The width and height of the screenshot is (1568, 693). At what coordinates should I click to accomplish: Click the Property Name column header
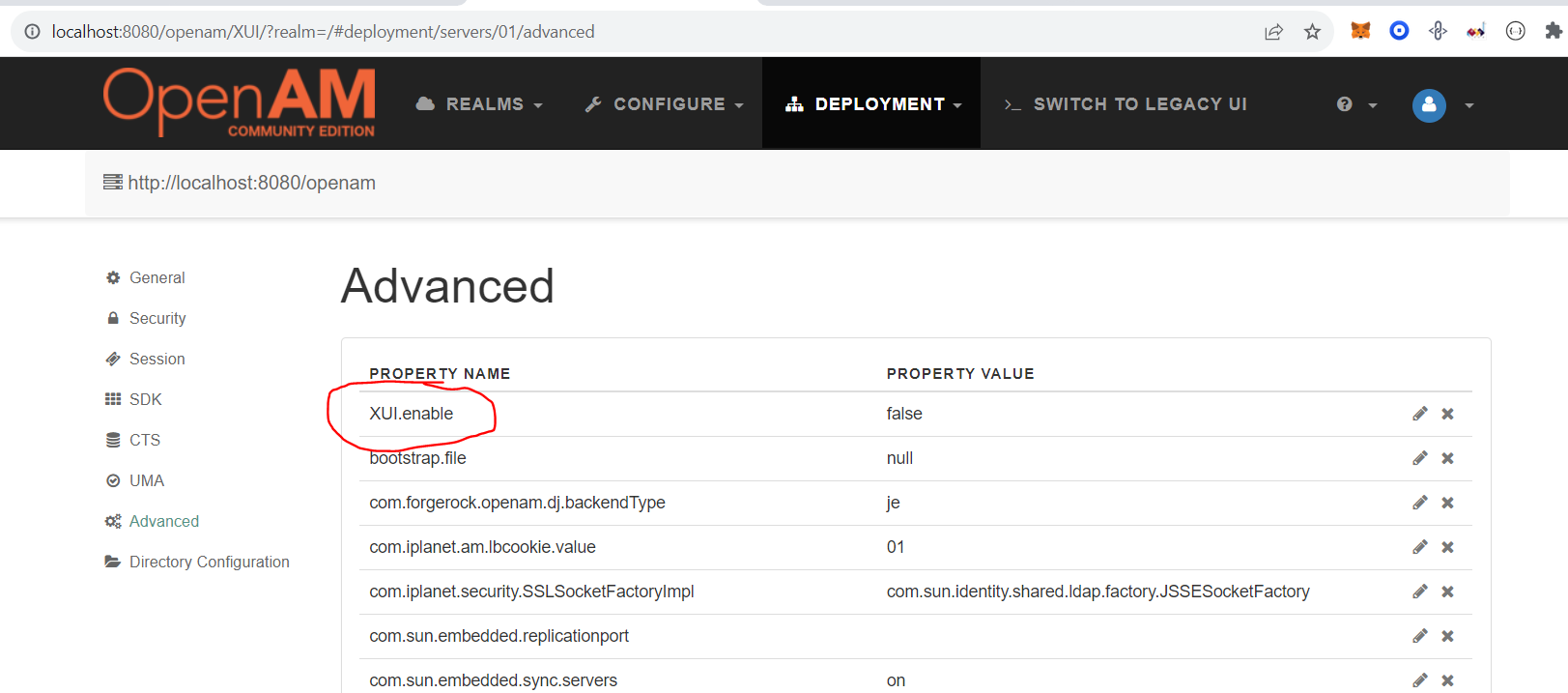point(440,373)
